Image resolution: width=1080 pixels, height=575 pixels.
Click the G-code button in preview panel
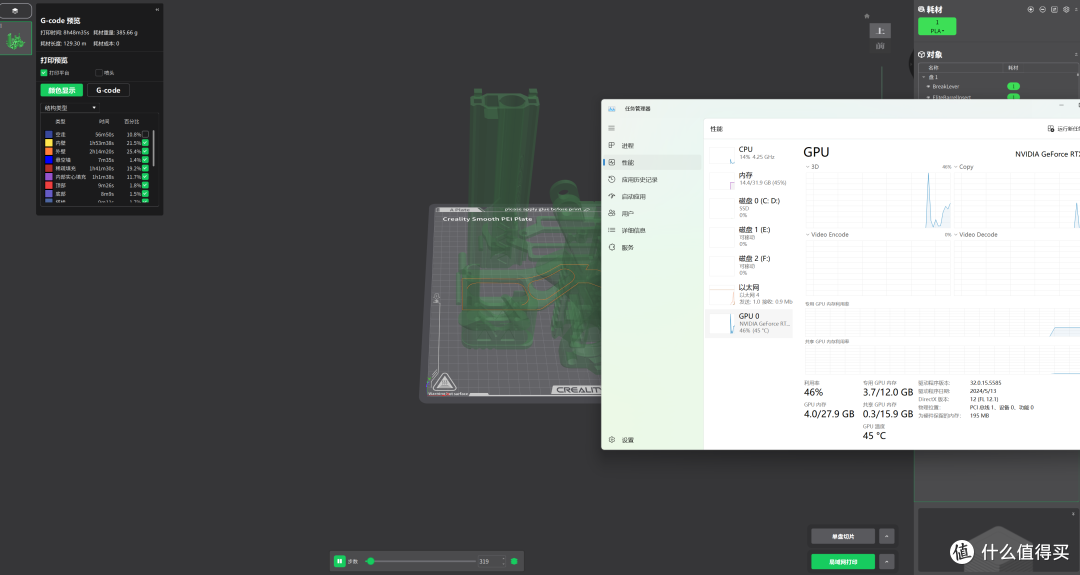pyautogui.click(x=108, y=90)
